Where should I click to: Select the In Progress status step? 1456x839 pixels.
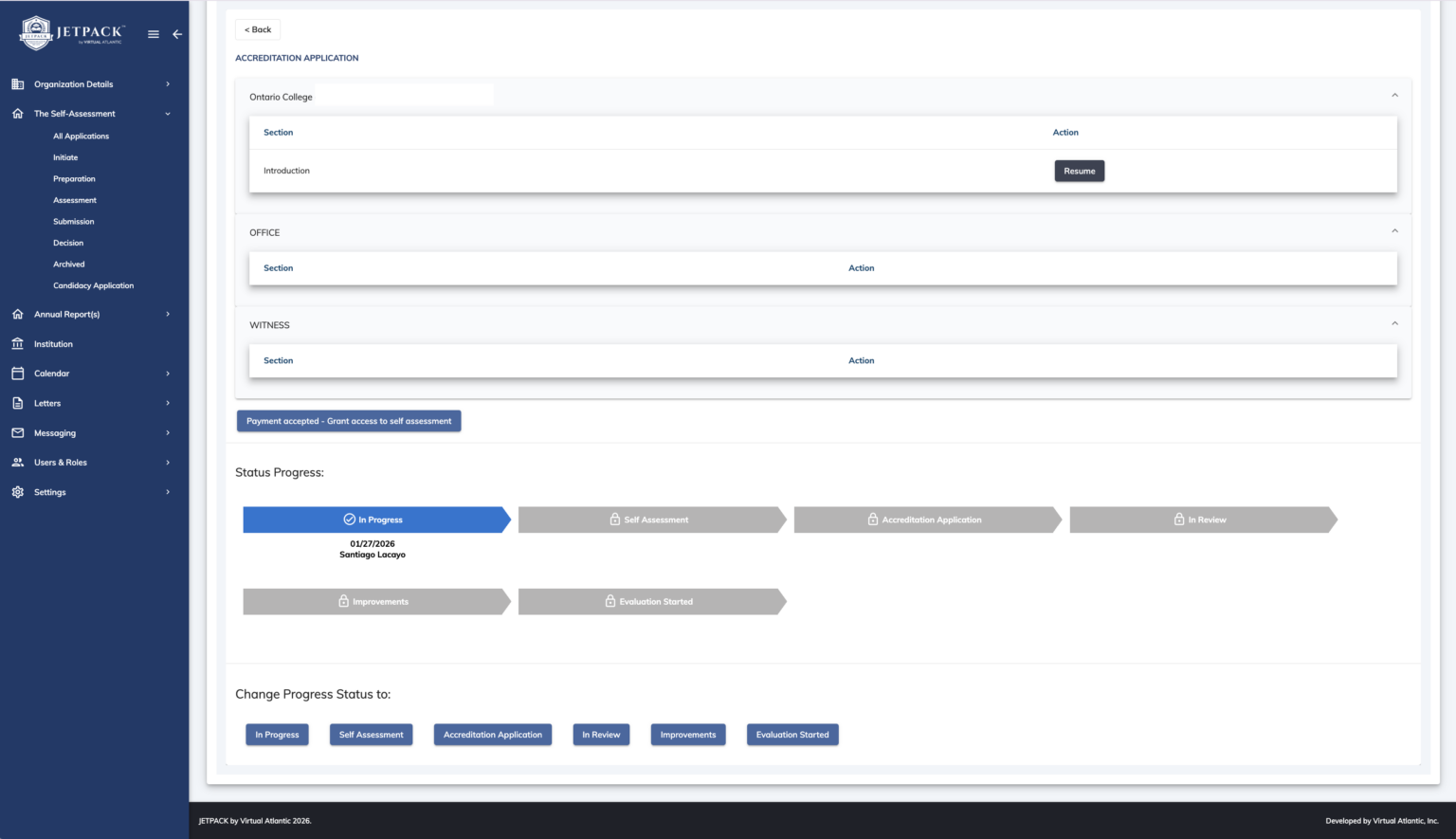click(x=376, y=520)
